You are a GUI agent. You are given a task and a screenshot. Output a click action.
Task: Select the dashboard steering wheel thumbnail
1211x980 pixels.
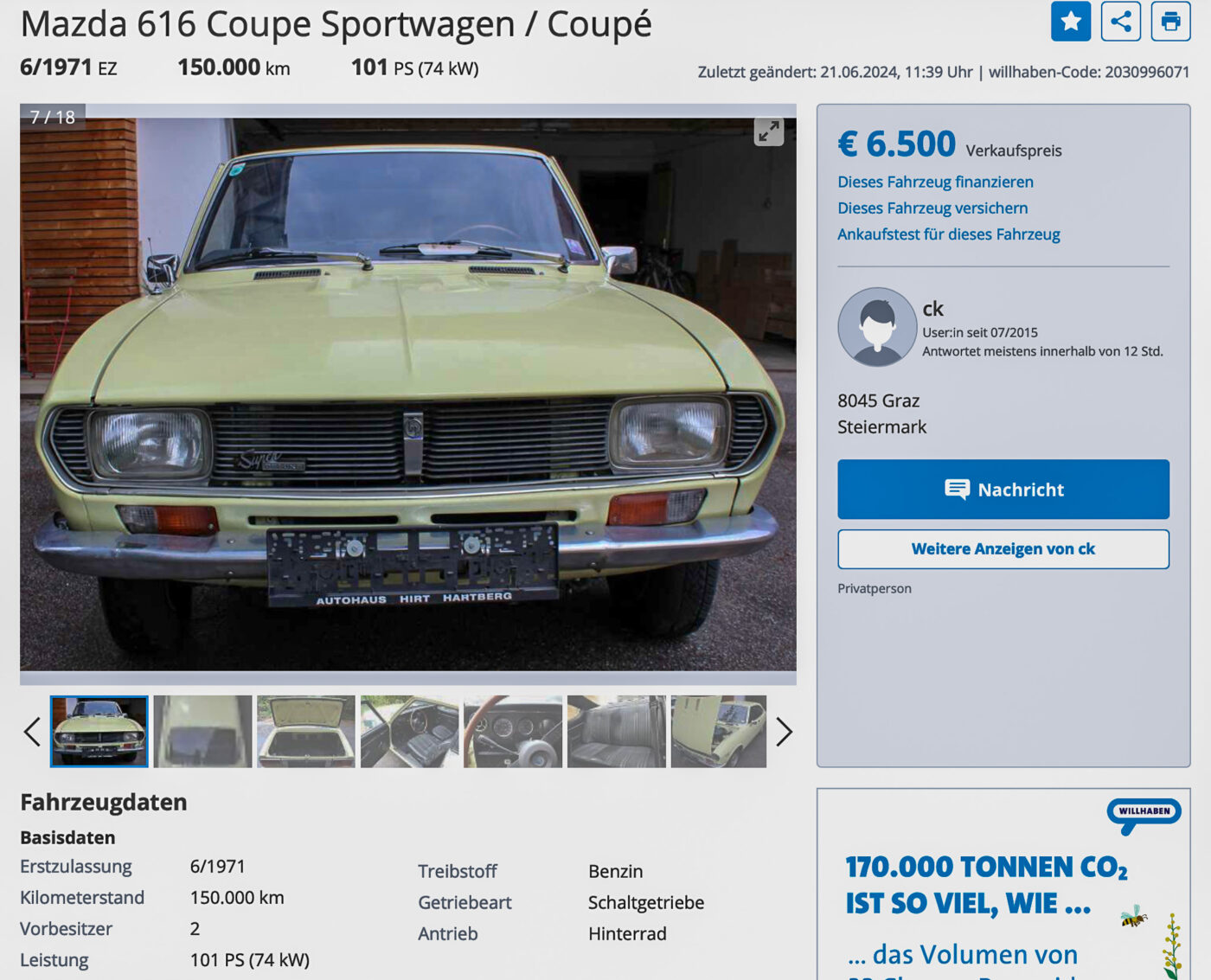point(513,732)
